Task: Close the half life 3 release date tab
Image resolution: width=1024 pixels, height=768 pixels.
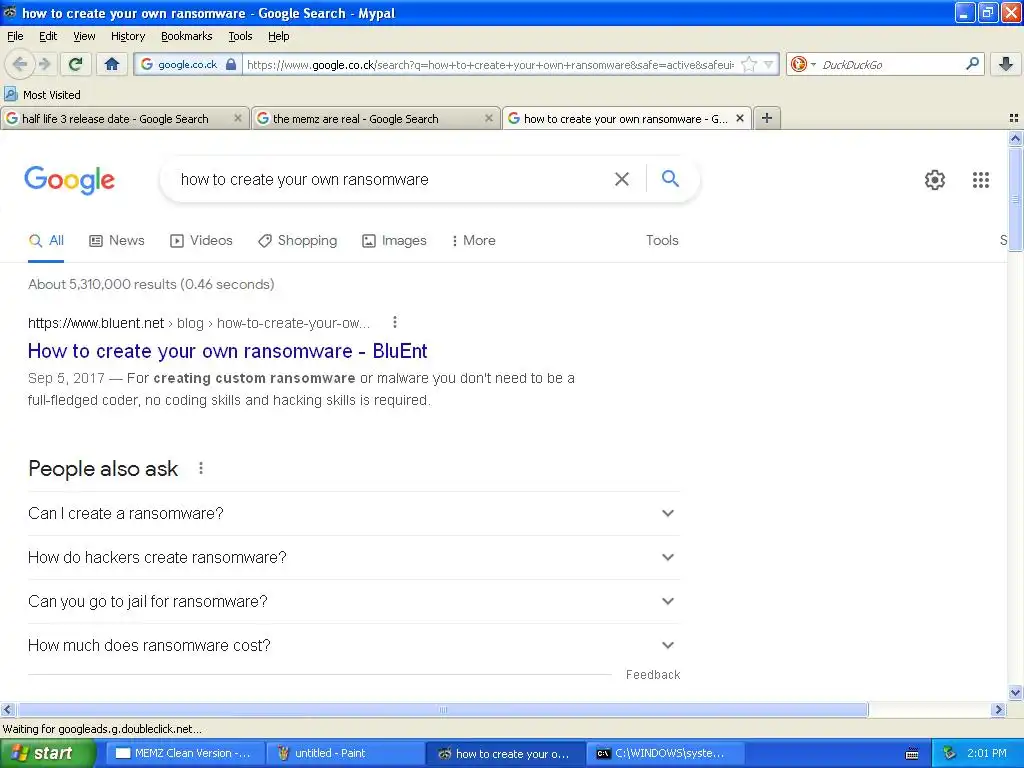Action: [238, 118]
